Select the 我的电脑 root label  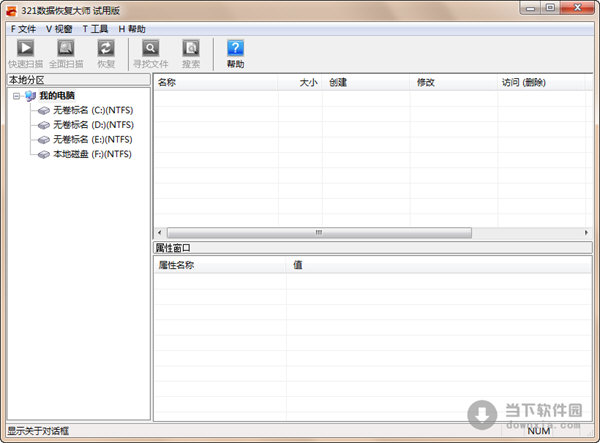click(x=57, y=96)
